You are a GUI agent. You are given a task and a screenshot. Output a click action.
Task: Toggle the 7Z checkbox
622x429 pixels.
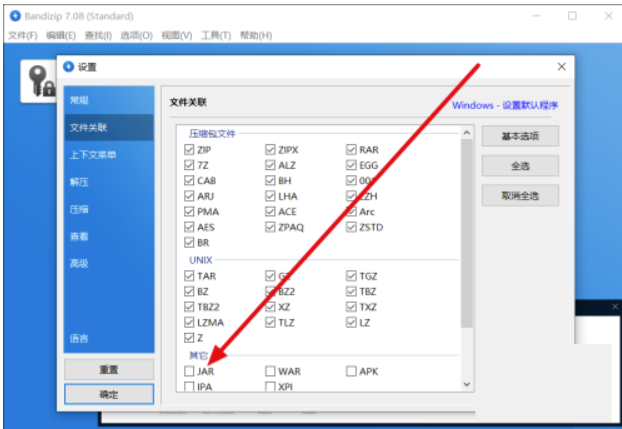click(x=189, y=165)
